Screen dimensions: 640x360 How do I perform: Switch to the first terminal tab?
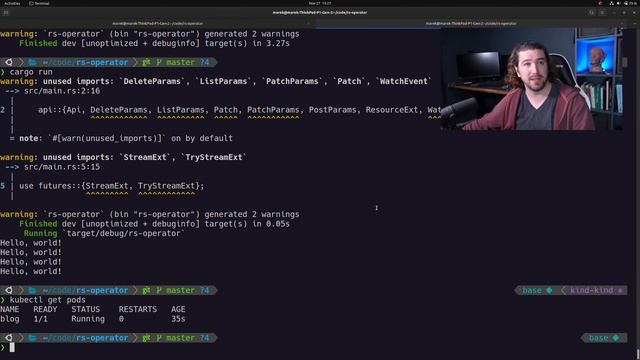(x=158, y=24)
